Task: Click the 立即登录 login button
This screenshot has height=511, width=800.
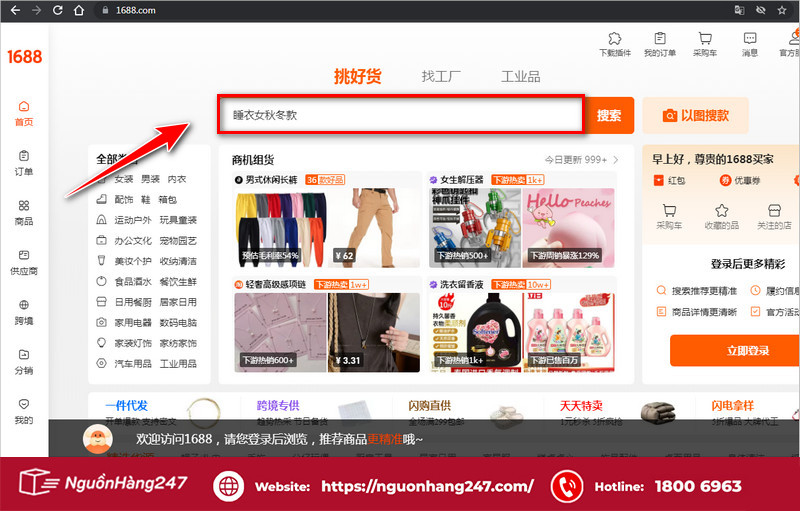Action: point(733,350)
